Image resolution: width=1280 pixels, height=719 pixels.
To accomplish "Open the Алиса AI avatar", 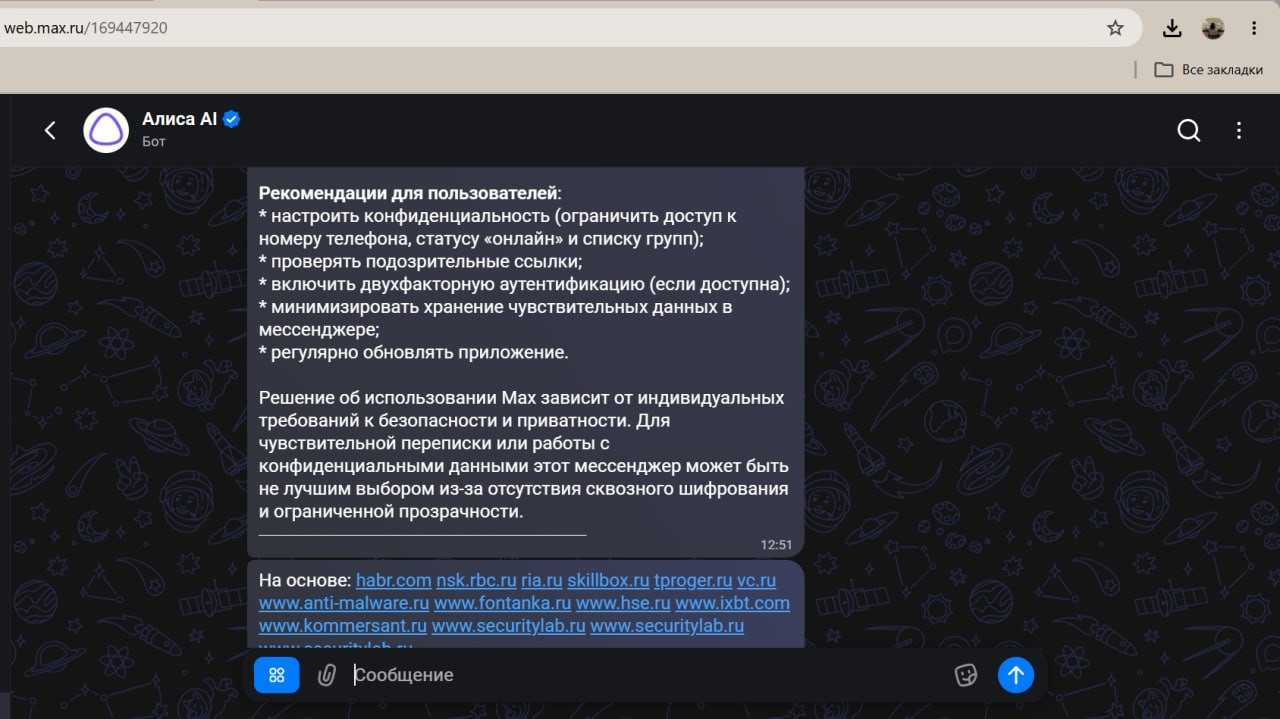I will point(106,130).
